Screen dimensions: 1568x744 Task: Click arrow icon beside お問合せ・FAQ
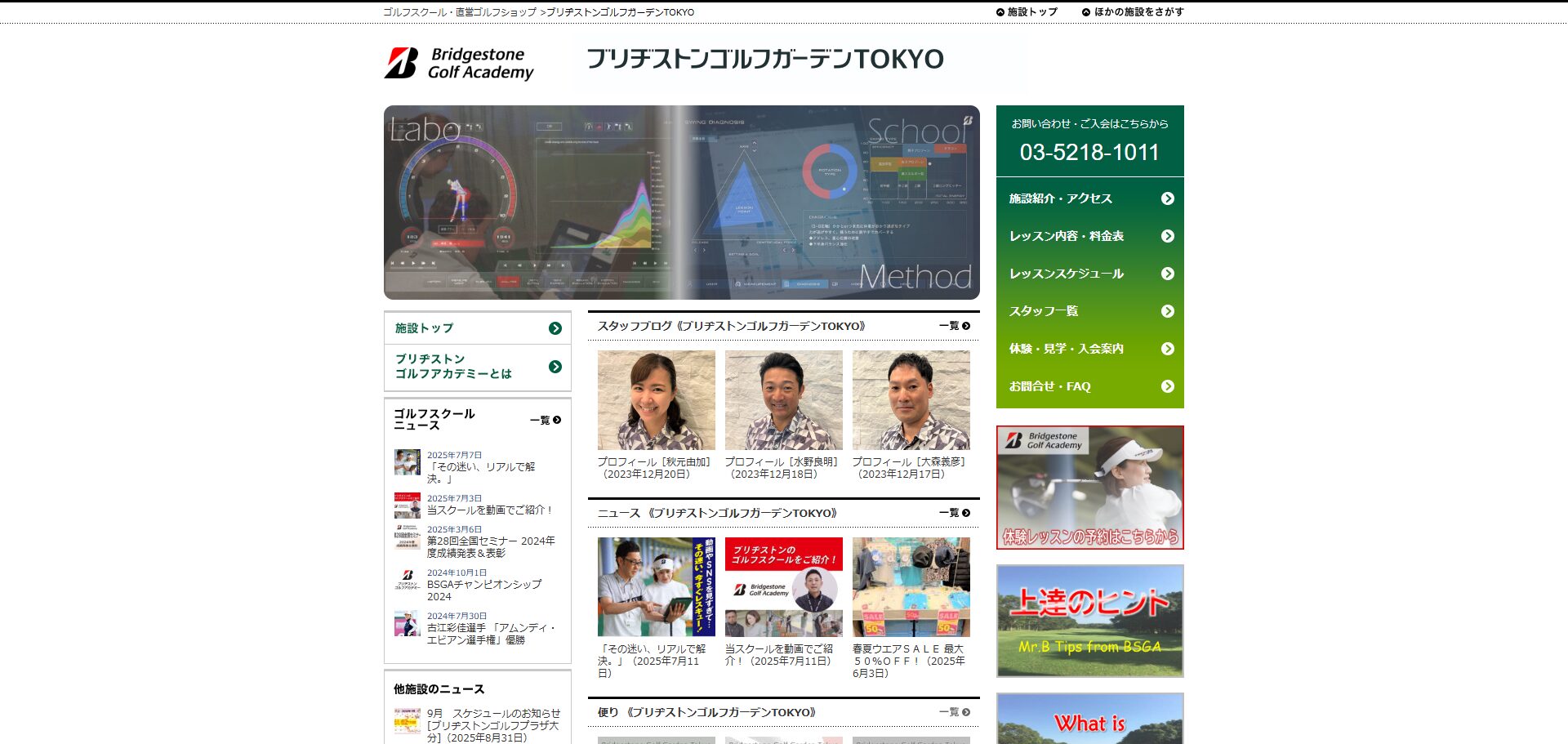point(1167,386)
